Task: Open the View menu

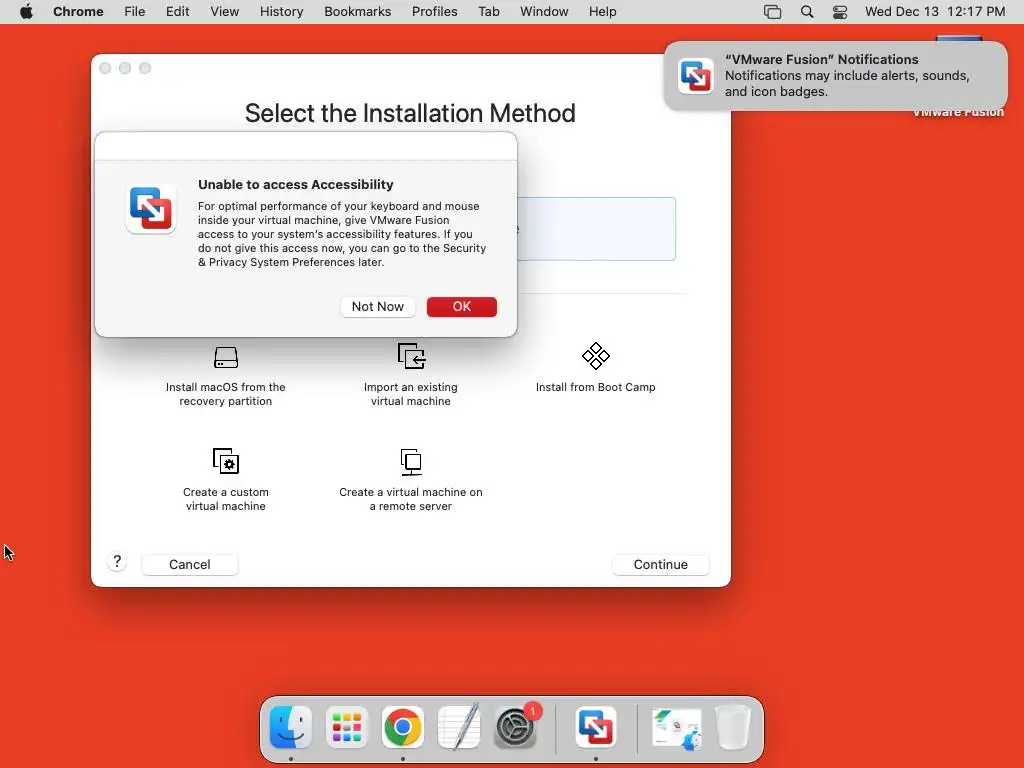Action: [x=224, y=11]
